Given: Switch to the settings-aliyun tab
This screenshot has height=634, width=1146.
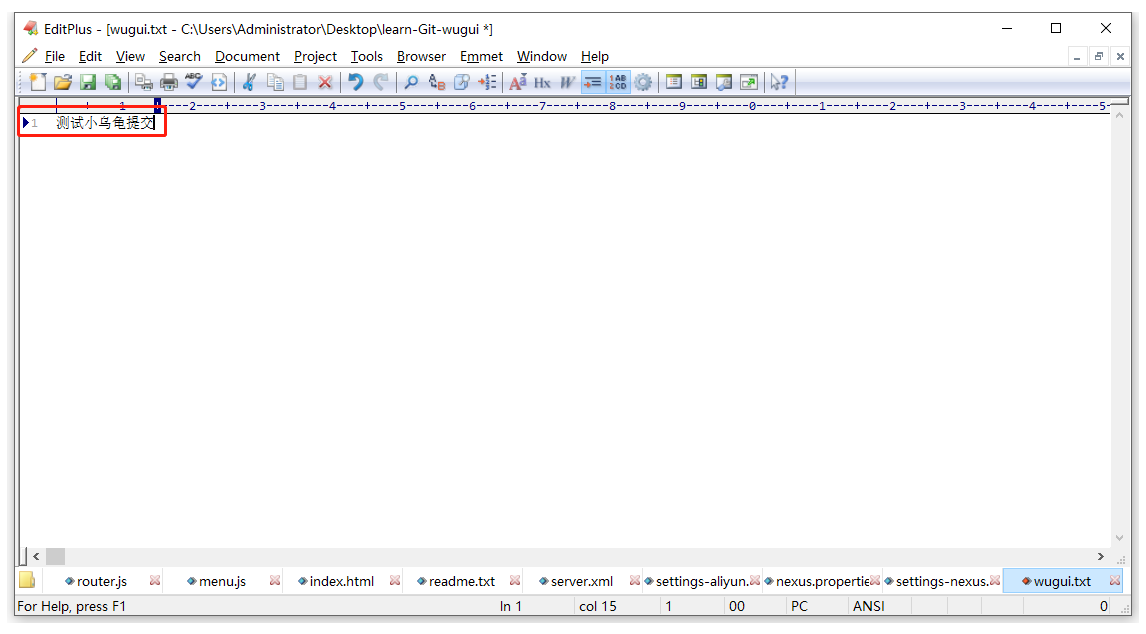Looking at the screenshot, I should 700,581.
